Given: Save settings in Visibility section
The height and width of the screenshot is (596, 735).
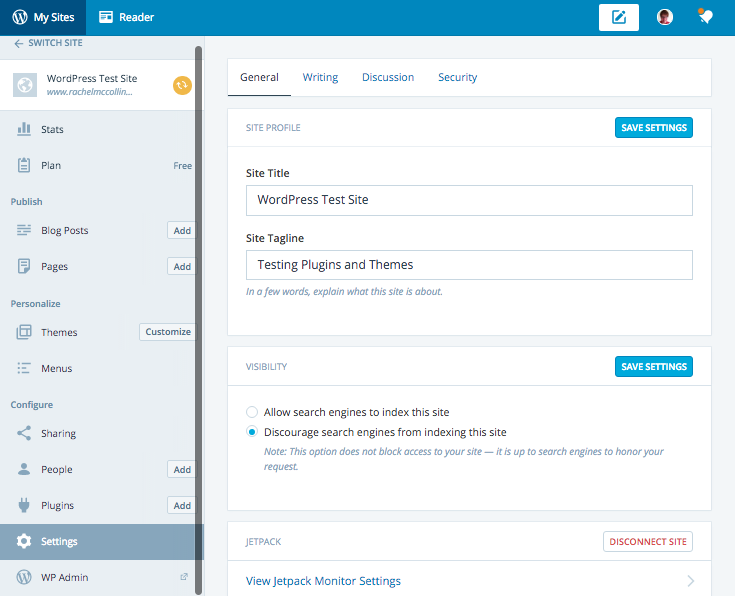Looking at the screenshot, I should [x=654, y=367].
